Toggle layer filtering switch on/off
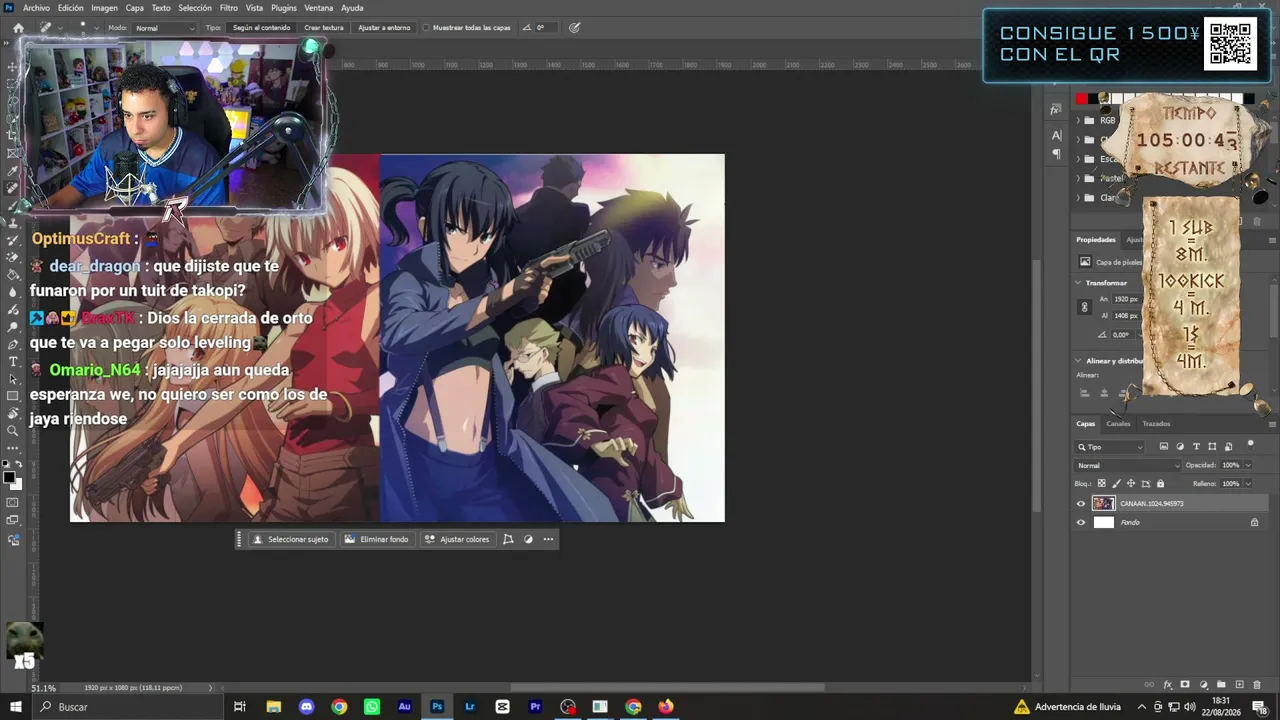The width and height of the screenshot is (1280, 720). click(1250, 445)
